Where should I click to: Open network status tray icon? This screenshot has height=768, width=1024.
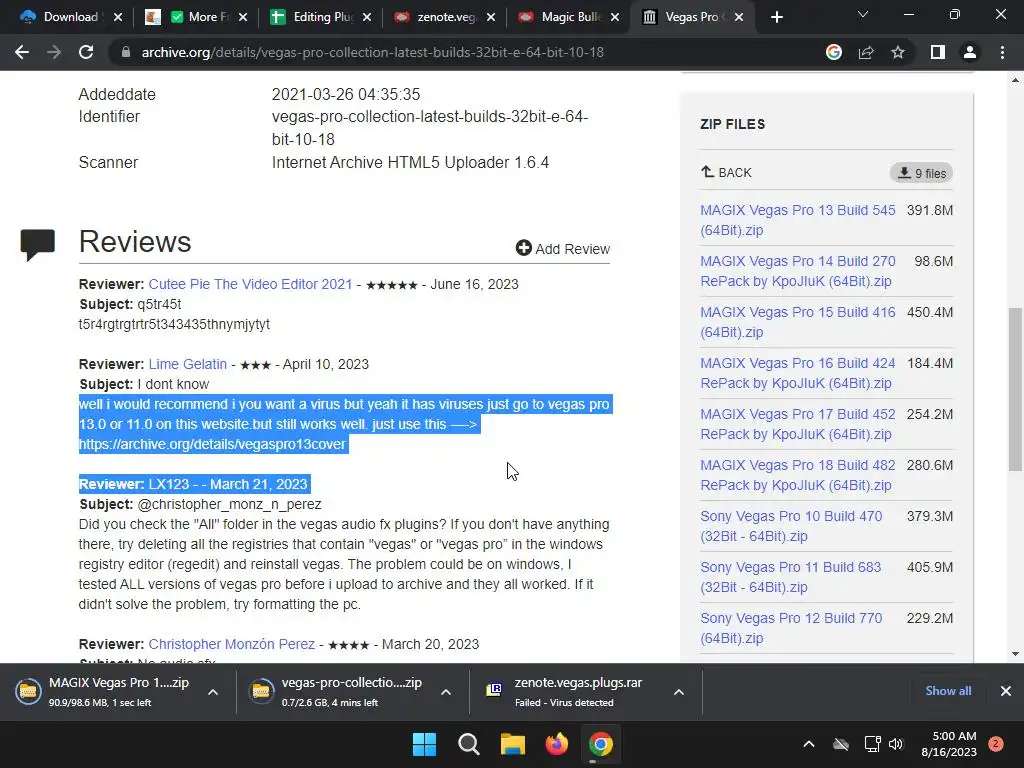872,744
